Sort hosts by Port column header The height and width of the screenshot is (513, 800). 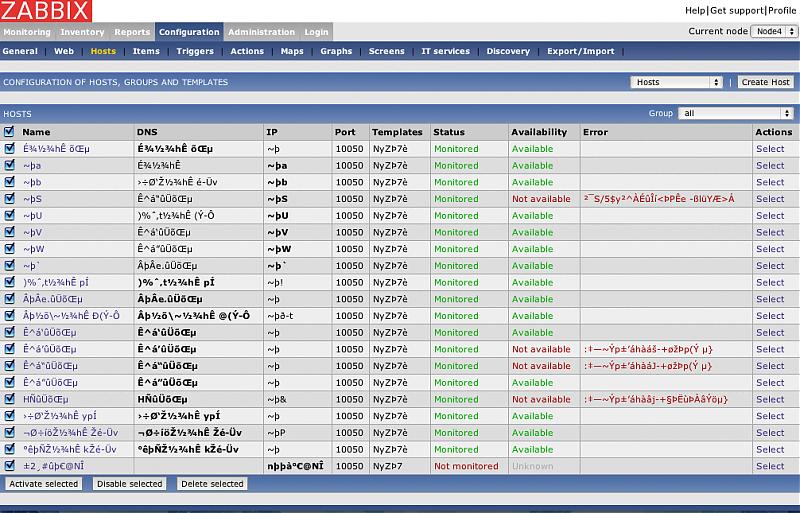click(x=345, y=132)
